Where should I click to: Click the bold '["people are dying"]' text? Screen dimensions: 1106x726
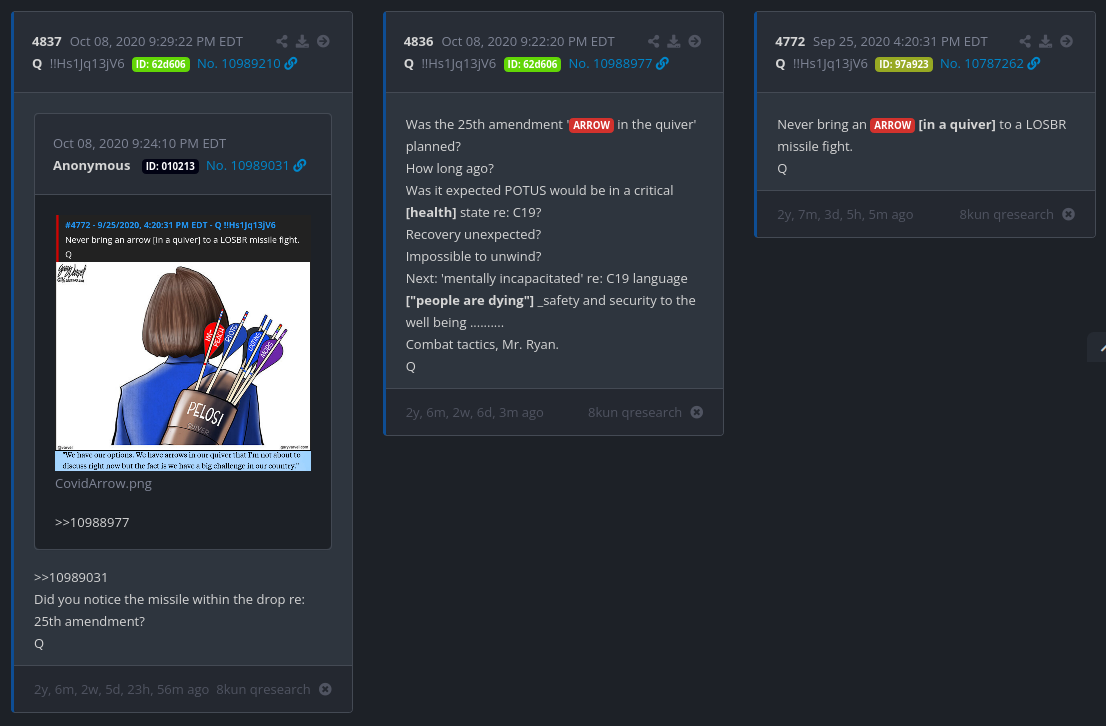coord(470,301)
